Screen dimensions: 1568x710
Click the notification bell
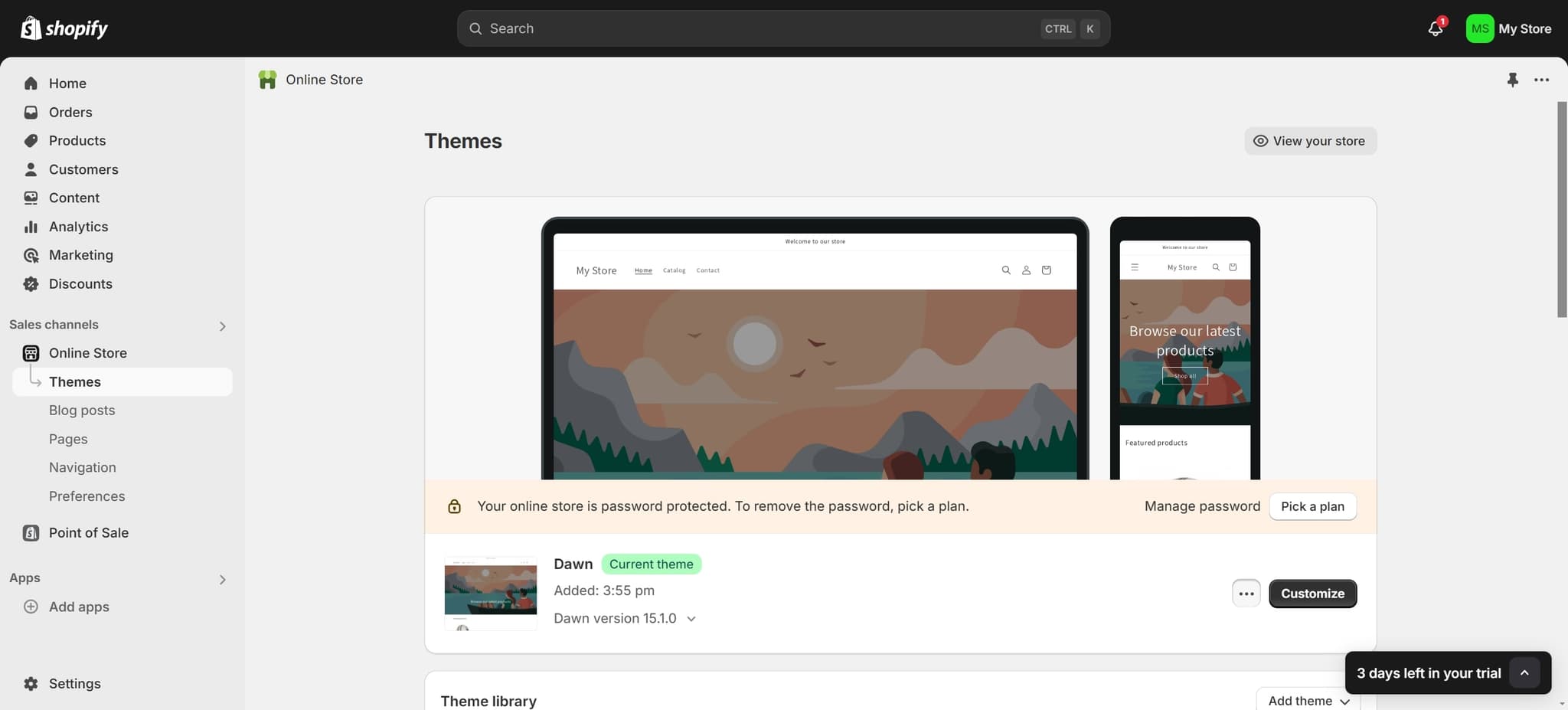[1435, 28]
